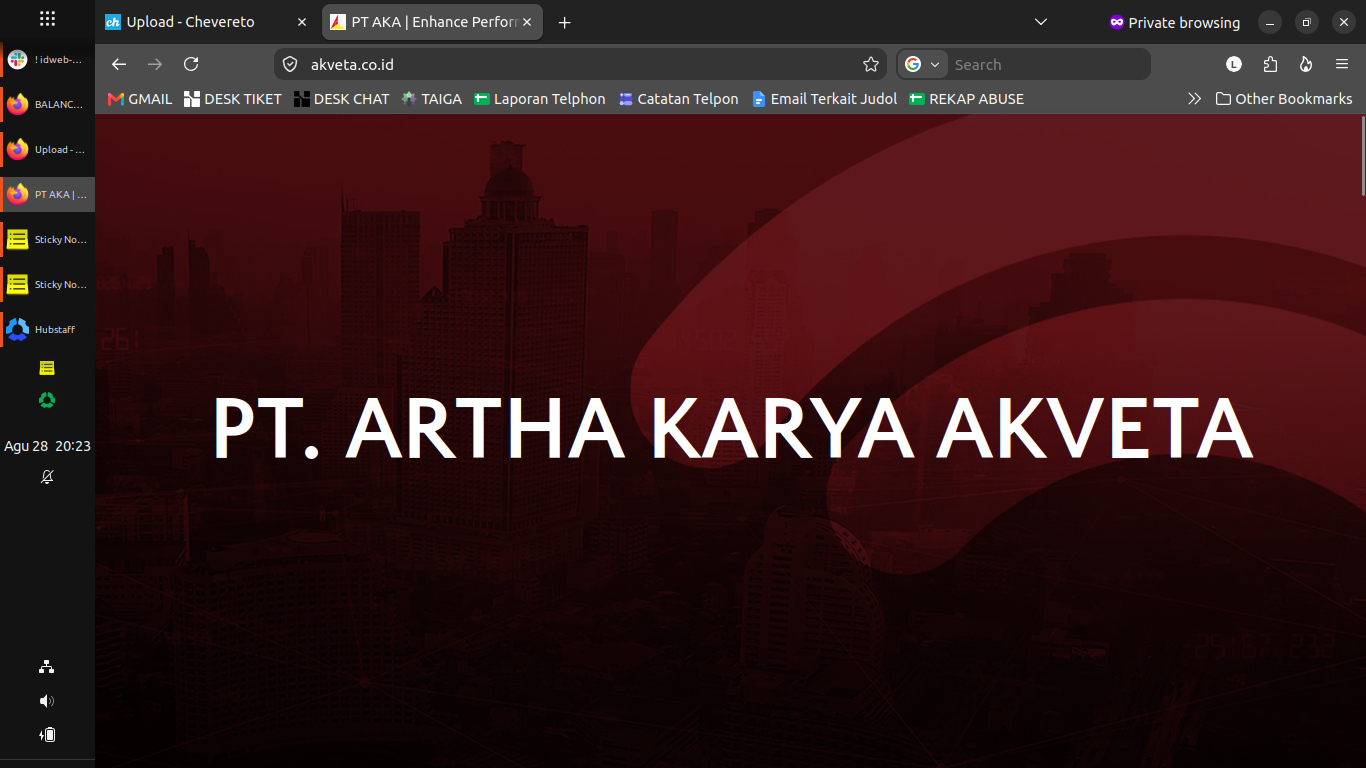This screenshot has width=1366, height=768.
Task: Click the green recycle tray indicator
Action: [47, 400]
